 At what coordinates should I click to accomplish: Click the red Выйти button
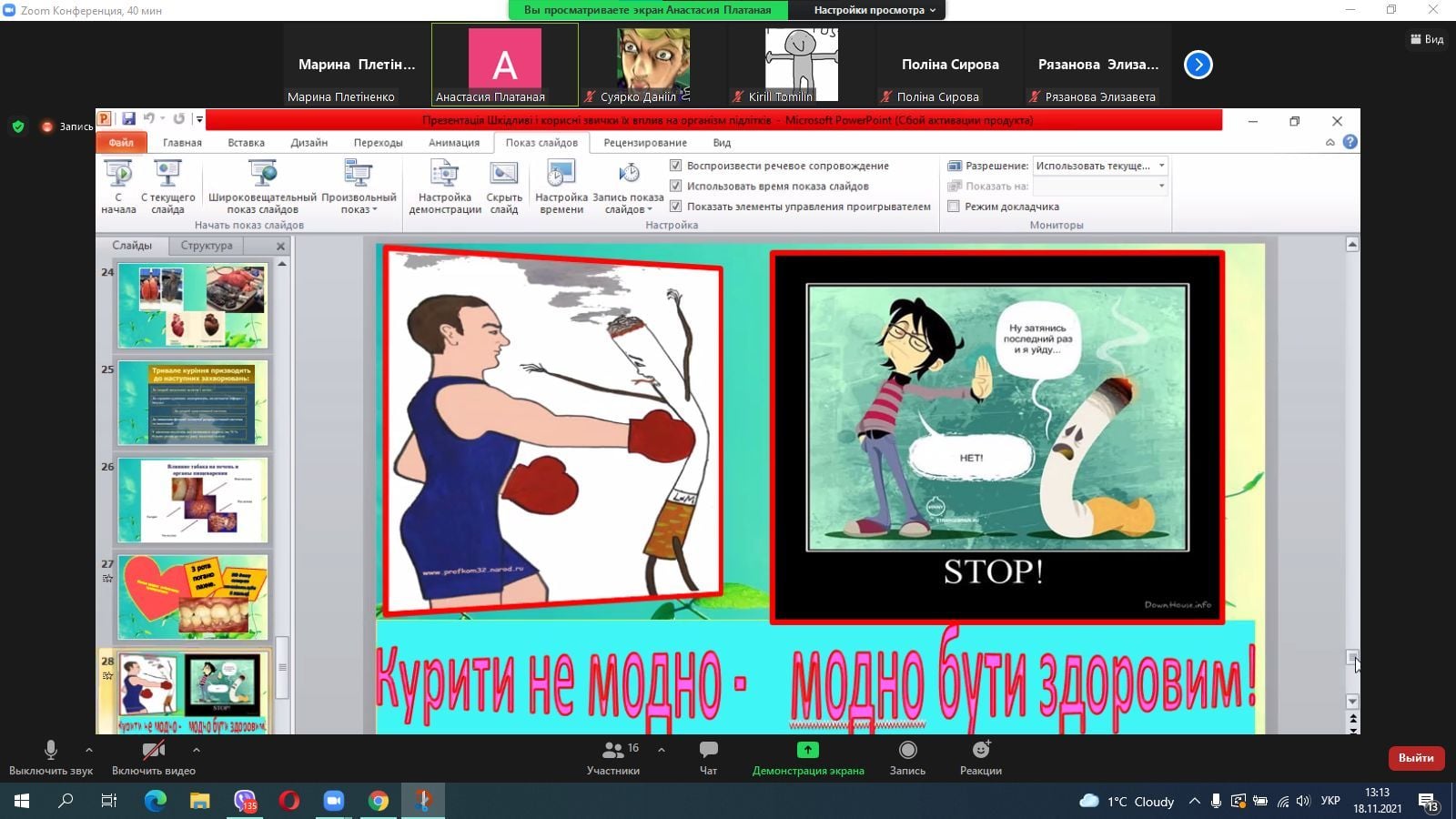[1416, 758]
